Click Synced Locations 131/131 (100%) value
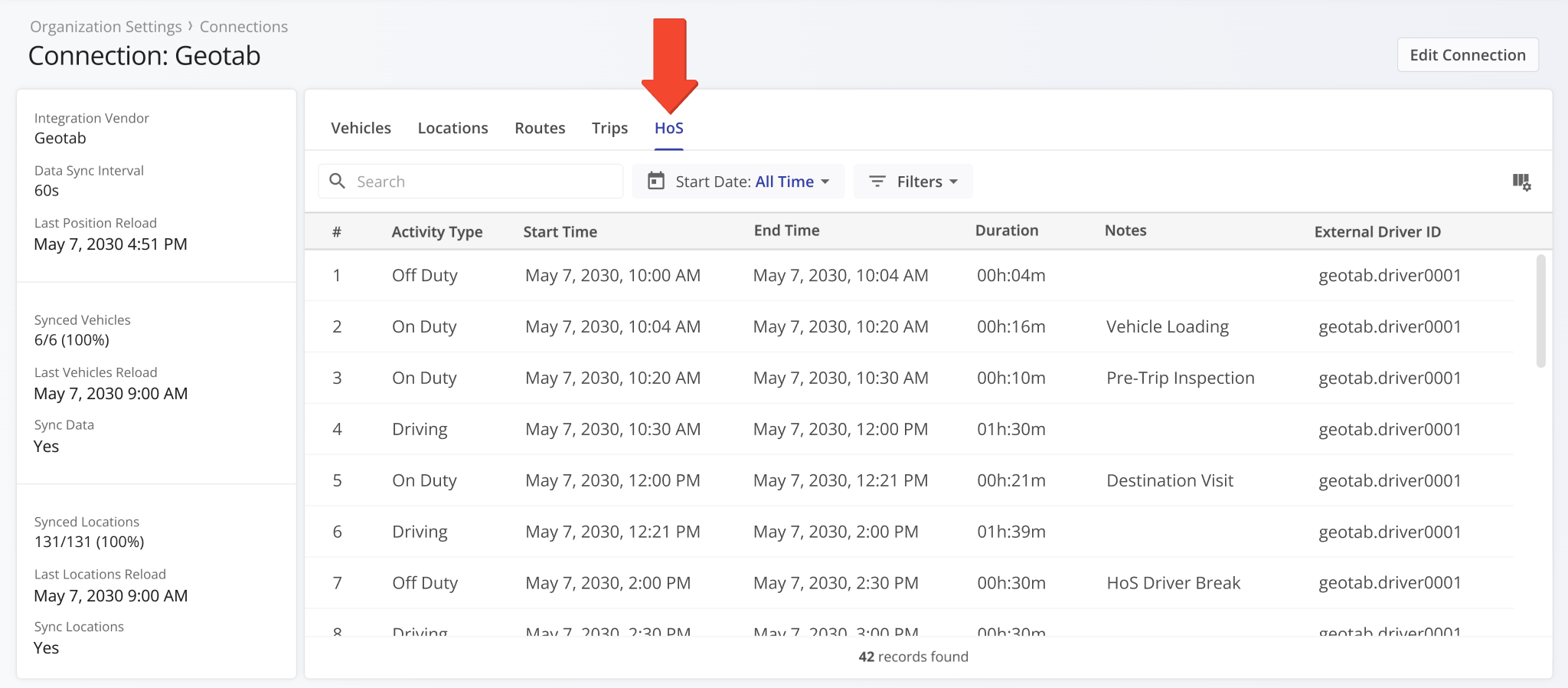Viewport: 1568px width, 688px height. 89,542
